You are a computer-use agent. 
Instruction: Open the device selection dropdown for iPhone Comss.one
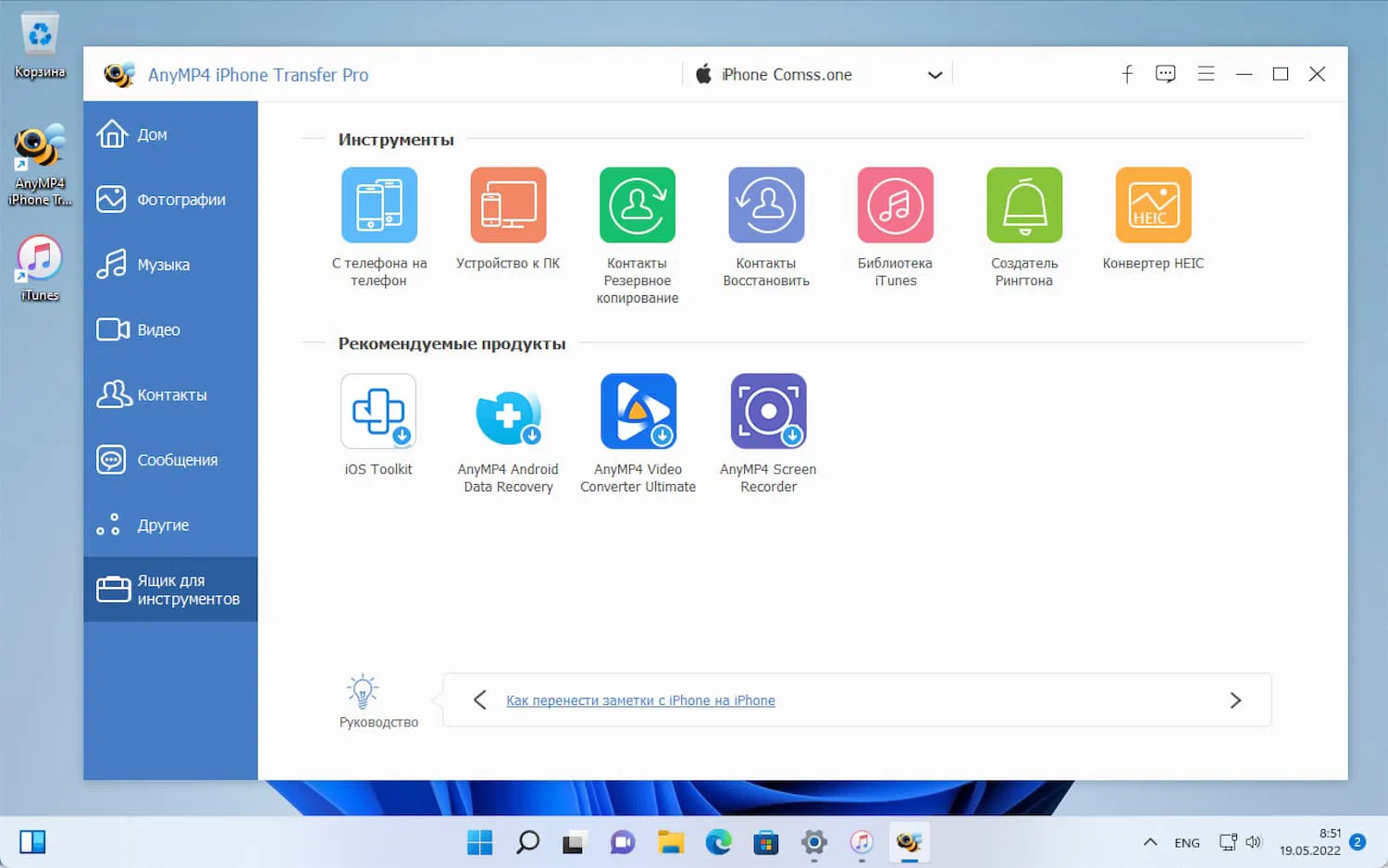[935, 74]
